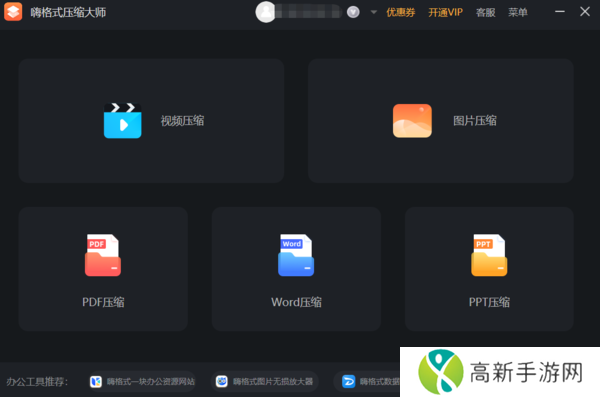Click the PDF压缩 label
600x397 pixels.
103,302
